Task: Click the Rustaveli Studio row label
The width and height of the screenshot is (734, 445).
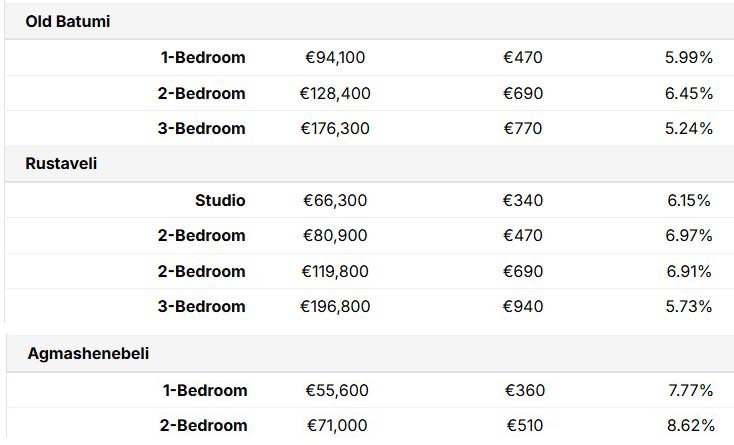Action: pyautogui.click(x=220, y=200)
